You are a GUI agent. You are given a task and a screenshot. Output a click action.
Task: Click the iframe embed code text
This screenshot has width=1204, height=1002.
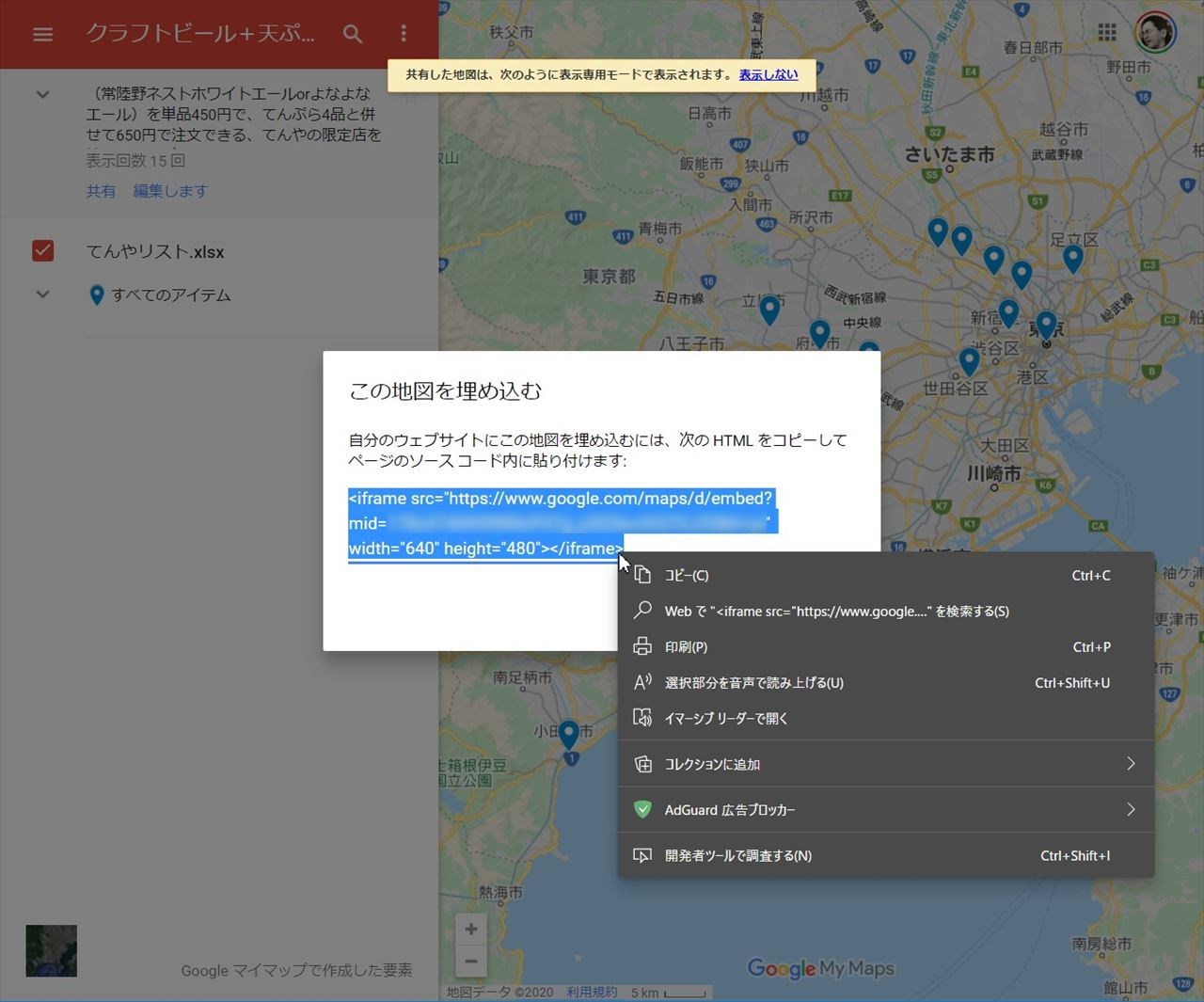(x=562, y=523)
